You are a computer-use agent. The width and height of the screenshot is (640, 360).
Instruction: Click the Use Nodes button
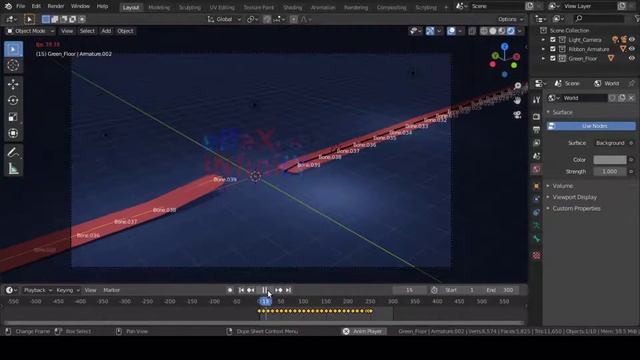591,126
